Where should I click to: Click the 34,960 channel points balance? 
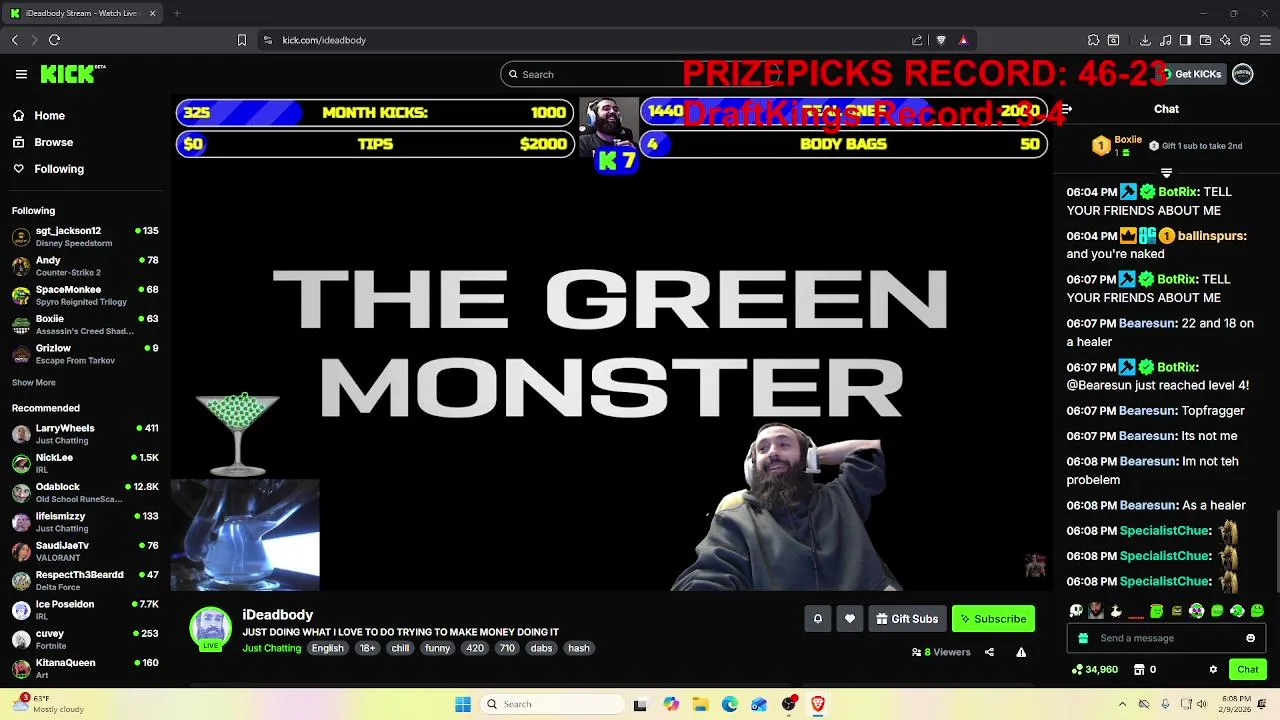[1094, 670]
